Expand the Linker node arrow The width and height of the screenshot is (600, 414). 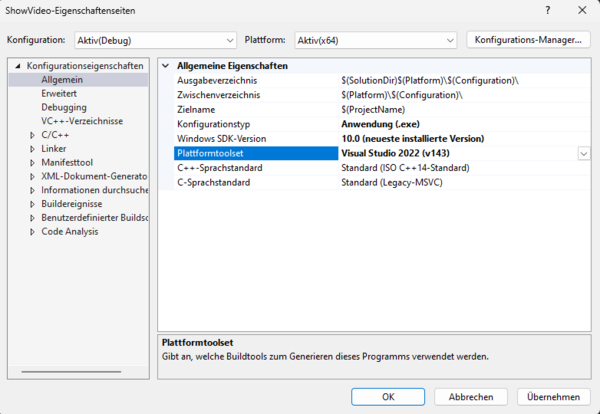click(x=32, y=148)
